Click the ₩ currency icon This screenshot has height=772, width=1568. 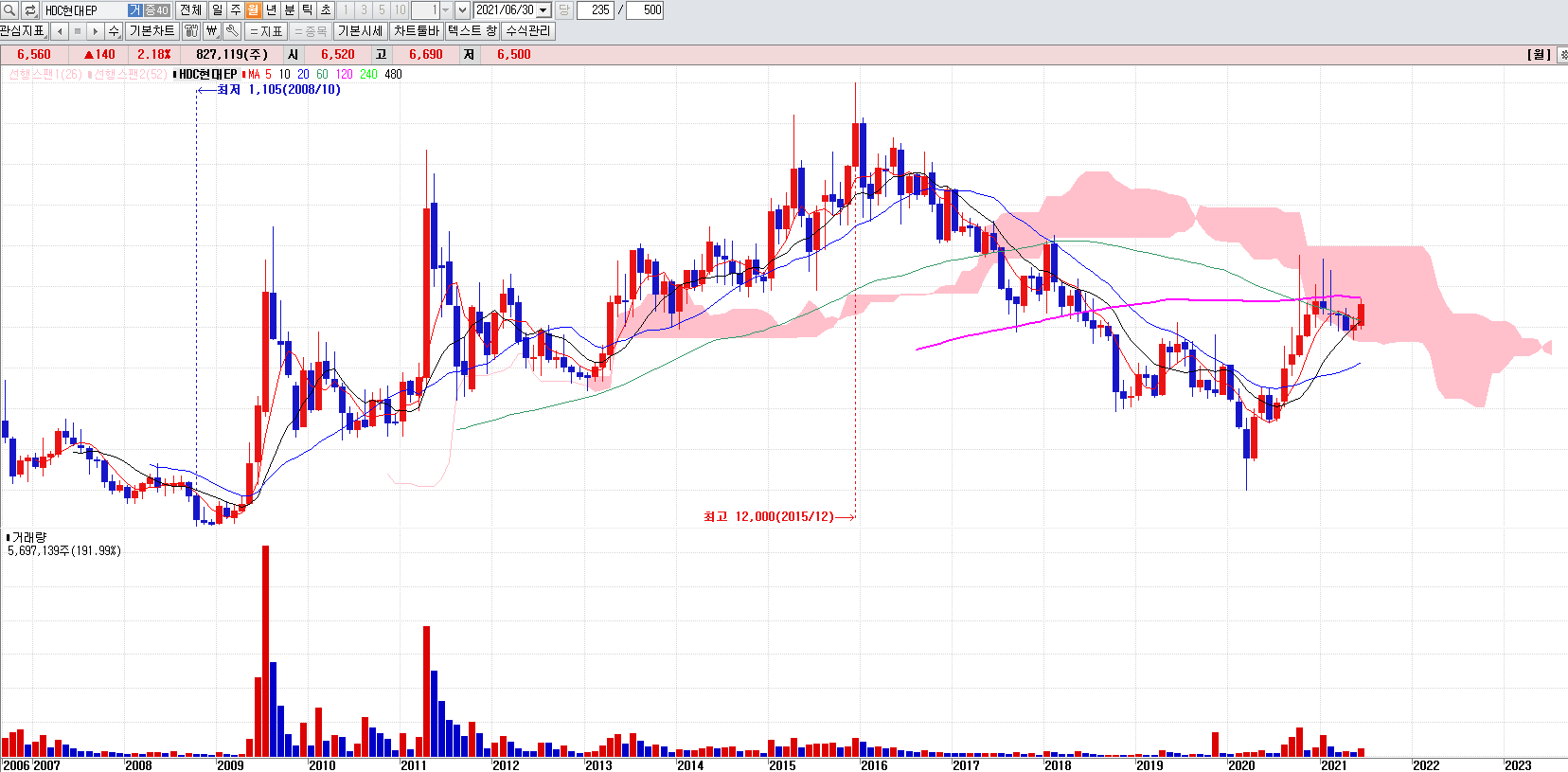click(x=212, y=31)
